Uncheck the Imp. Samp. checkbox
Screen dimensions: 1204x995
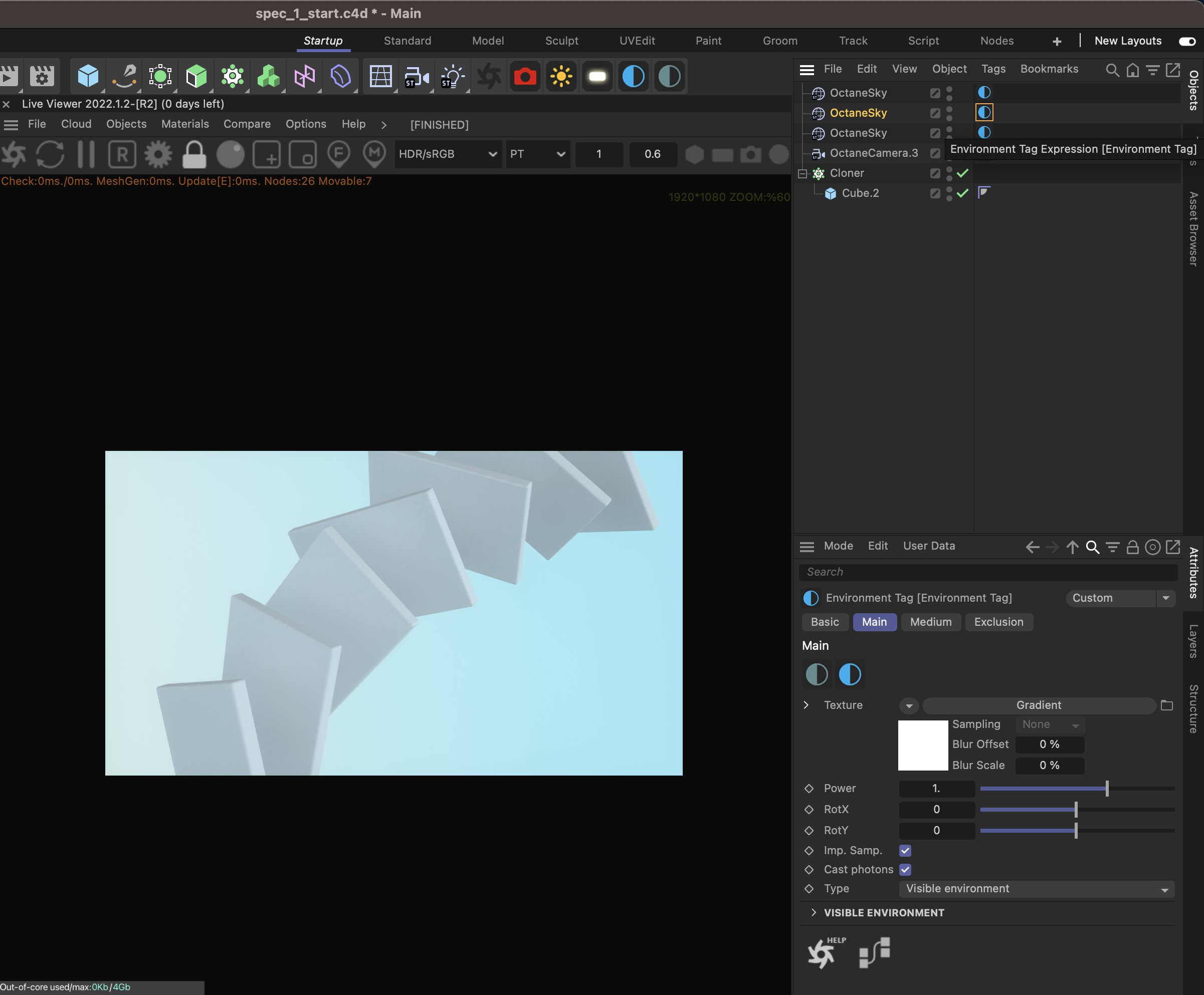click(x=905, y=851)
